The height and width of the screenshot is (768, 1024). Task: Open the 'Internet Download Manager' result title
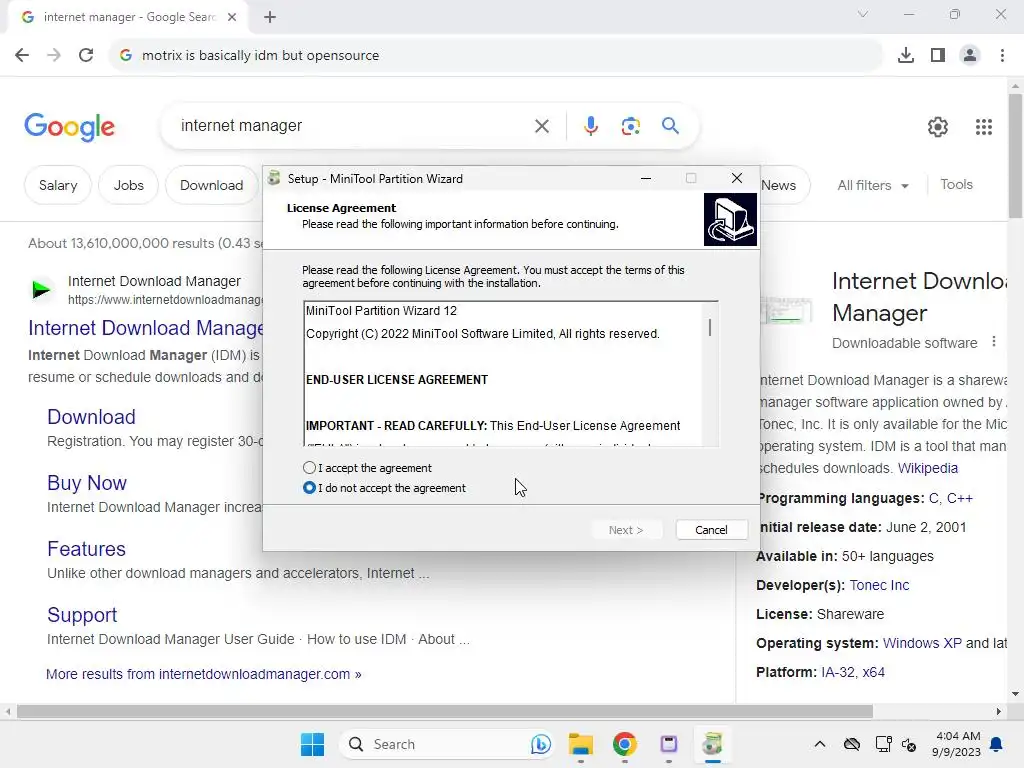pyautogui.click(x=146, y=328)
